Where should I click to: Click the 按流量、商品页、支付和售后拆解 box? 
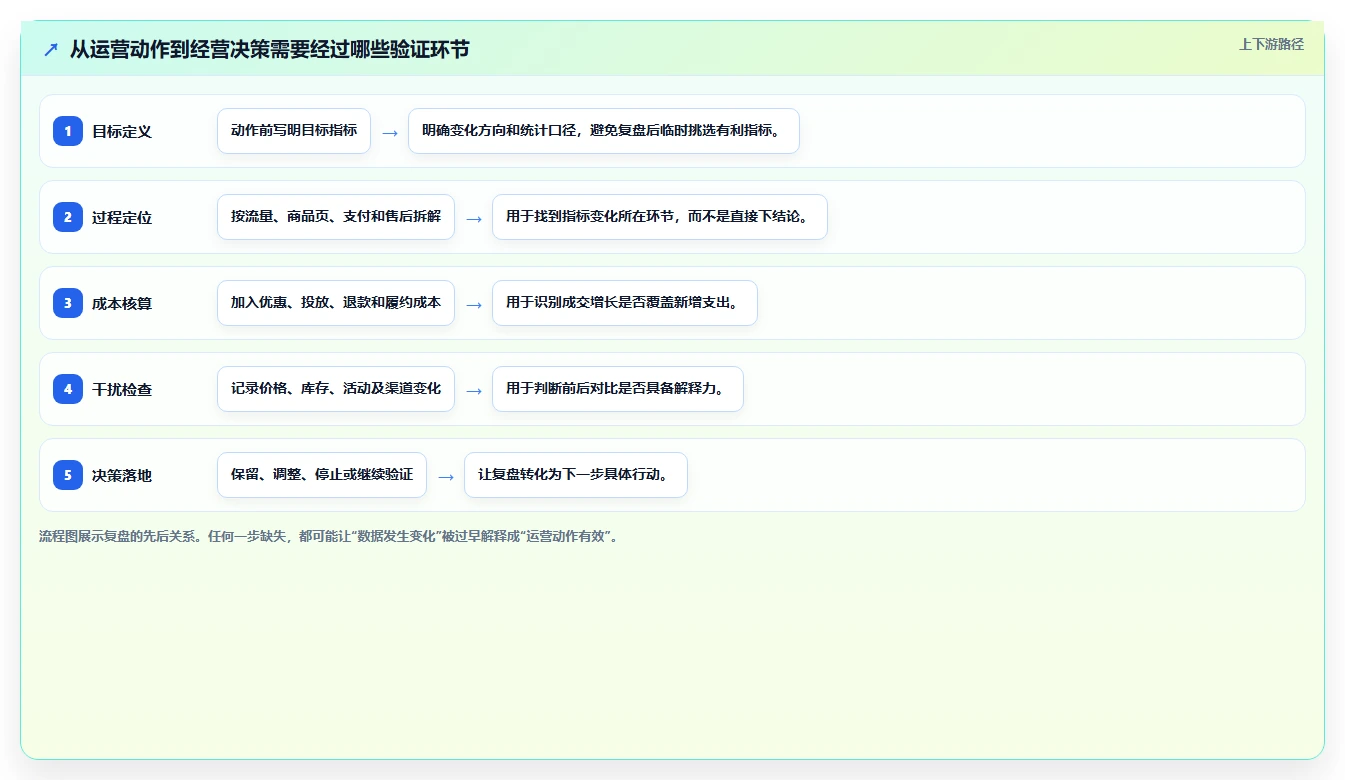point(336,217)
